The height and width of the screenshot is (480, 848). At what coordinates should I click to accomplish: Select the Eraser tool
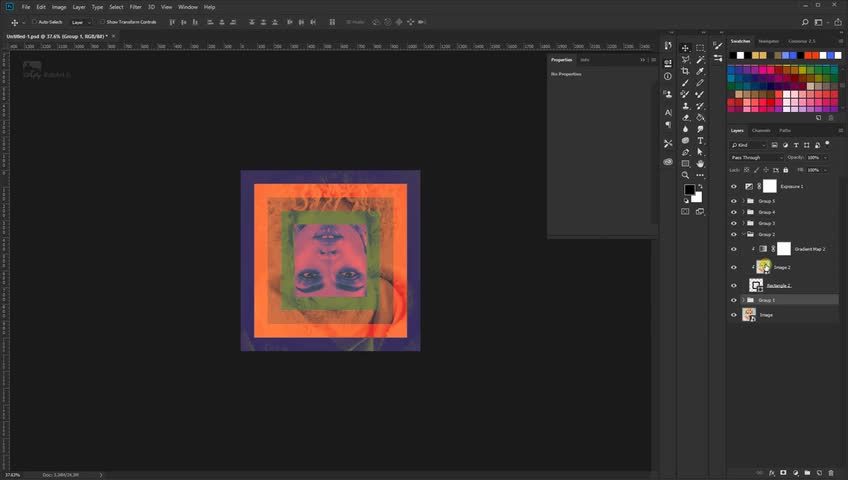(x=685, y=117)
